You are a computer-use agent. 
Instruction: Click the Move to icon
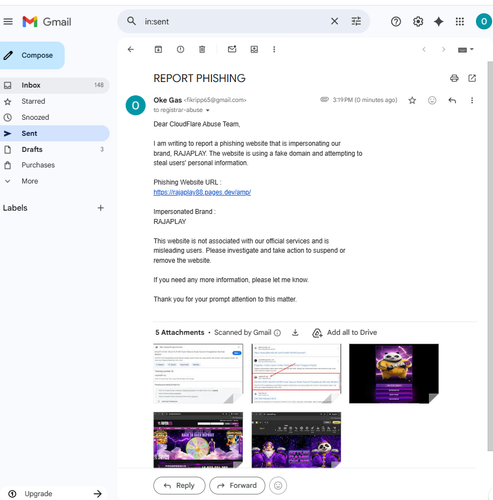(254, 49)
